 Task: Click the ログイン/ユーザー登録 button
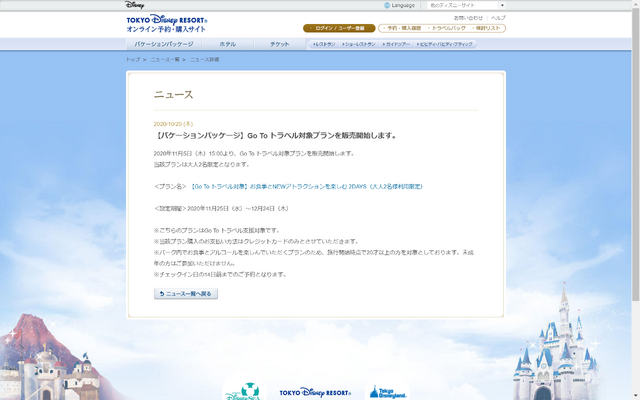coord(339,28)
